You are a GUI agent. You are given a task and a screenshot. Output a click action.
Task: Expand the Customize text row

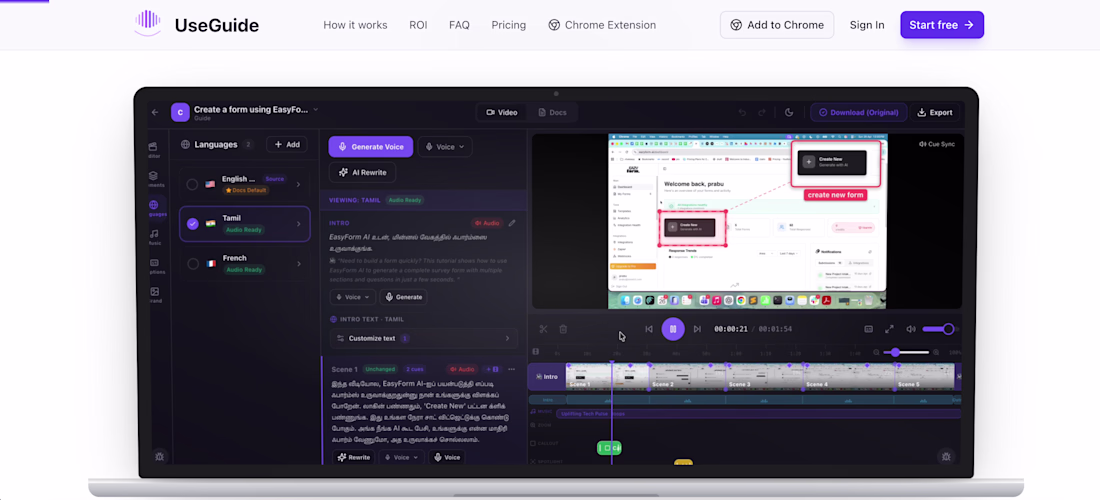pyautogui.click(x=424, y=338)
